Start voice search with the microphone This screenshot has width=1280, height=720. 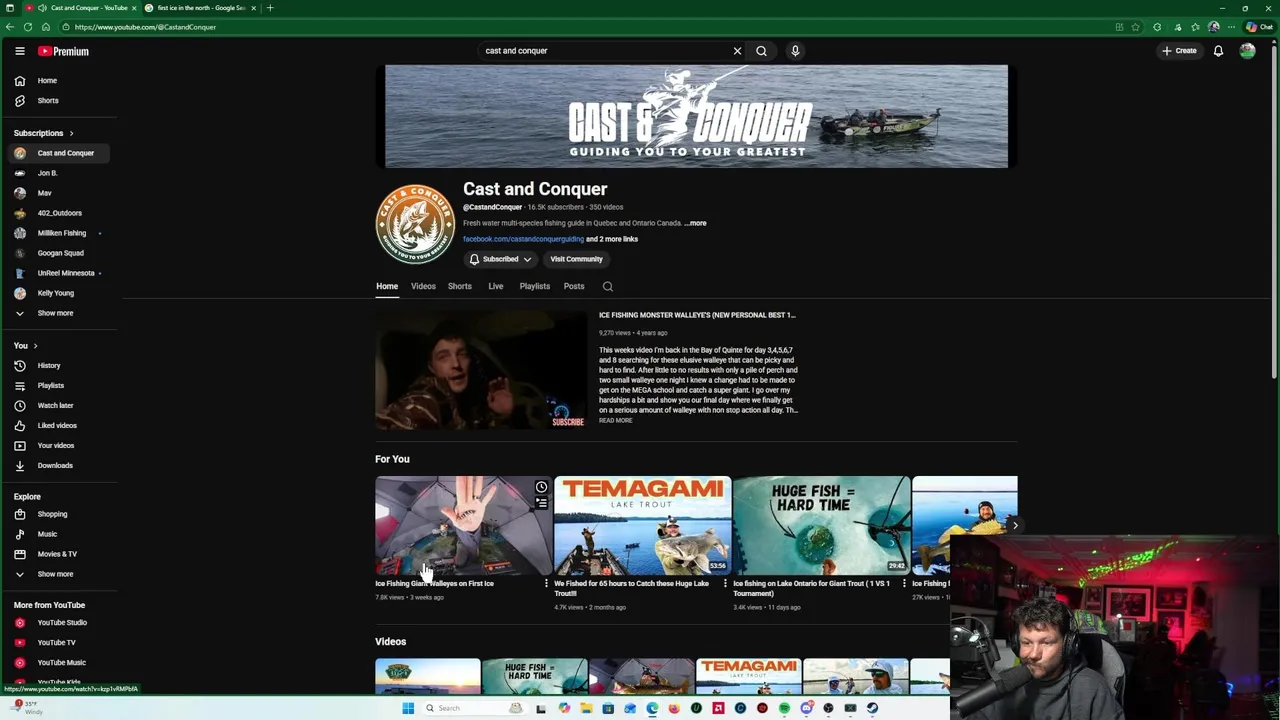[x=795, y=51]
